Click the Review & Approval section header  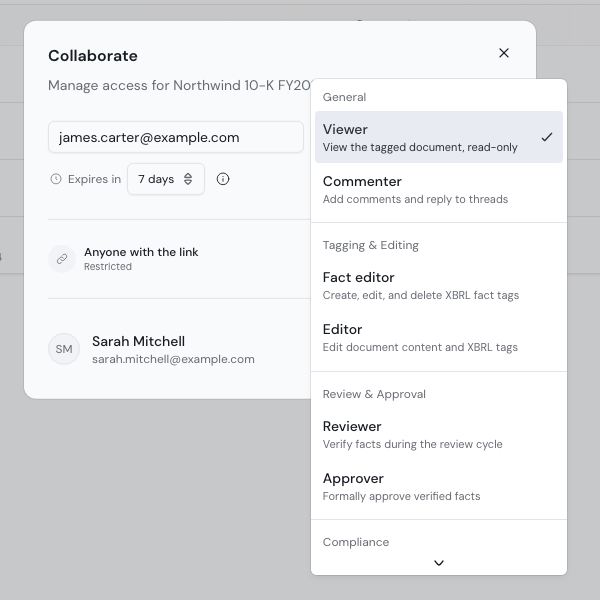click(x=374, y=394)
